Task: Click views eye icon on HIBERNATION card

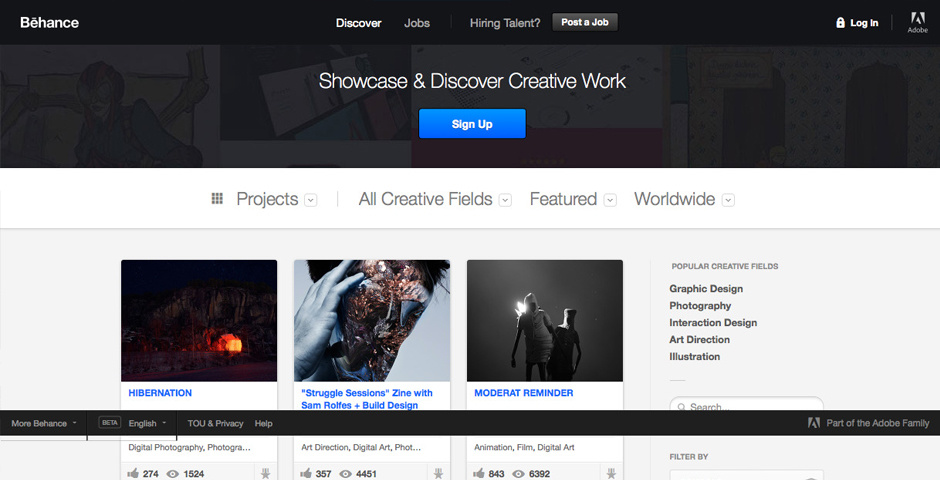Action: tap(173, 474)
